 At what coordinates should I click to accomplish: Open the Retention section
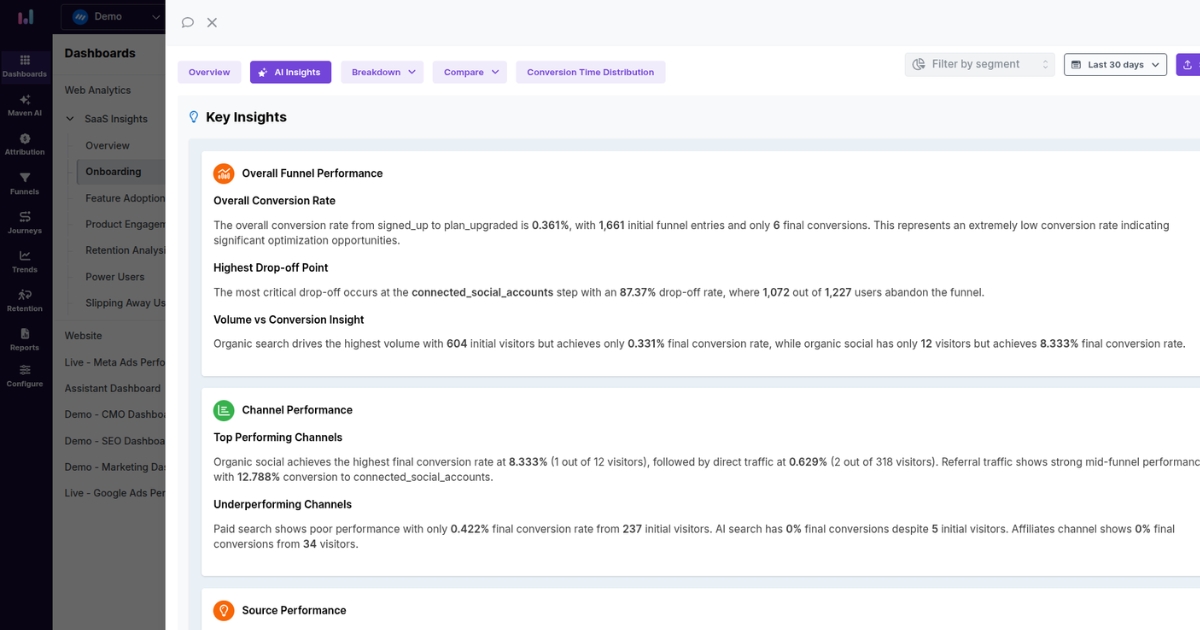[25, 300]
